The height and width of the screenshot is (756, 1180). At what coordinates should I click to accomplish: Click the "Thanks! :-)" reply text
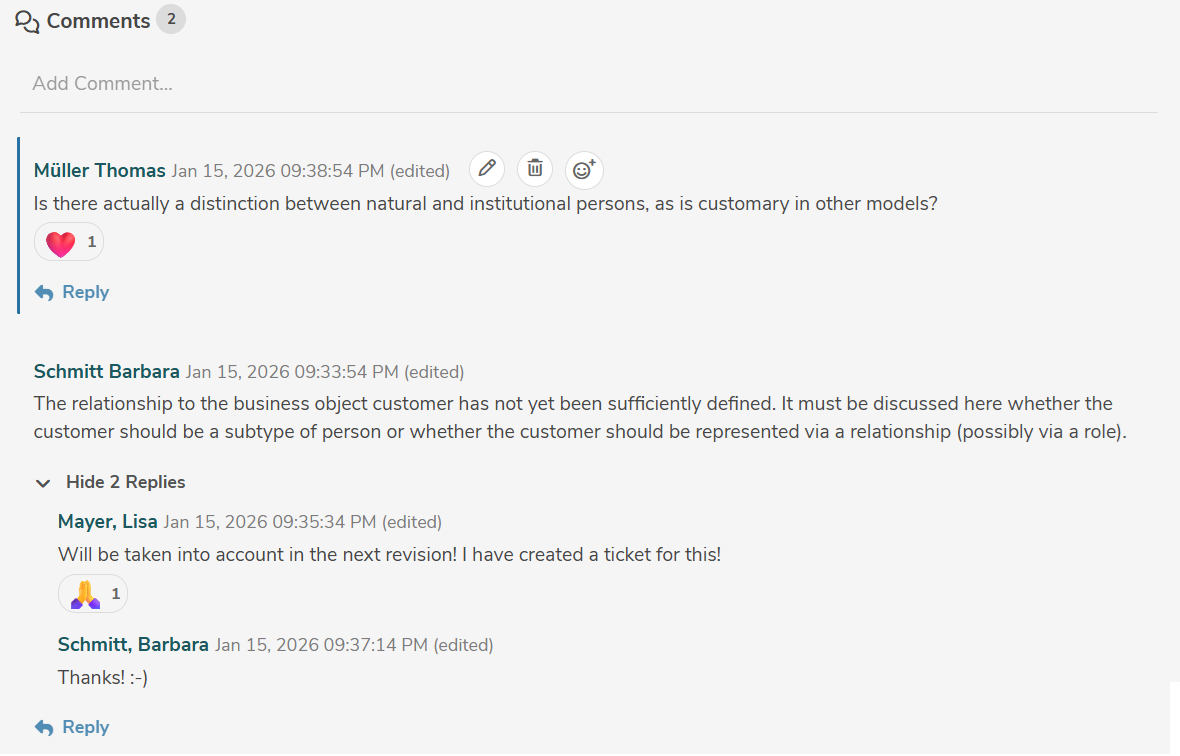click(103, 678)
